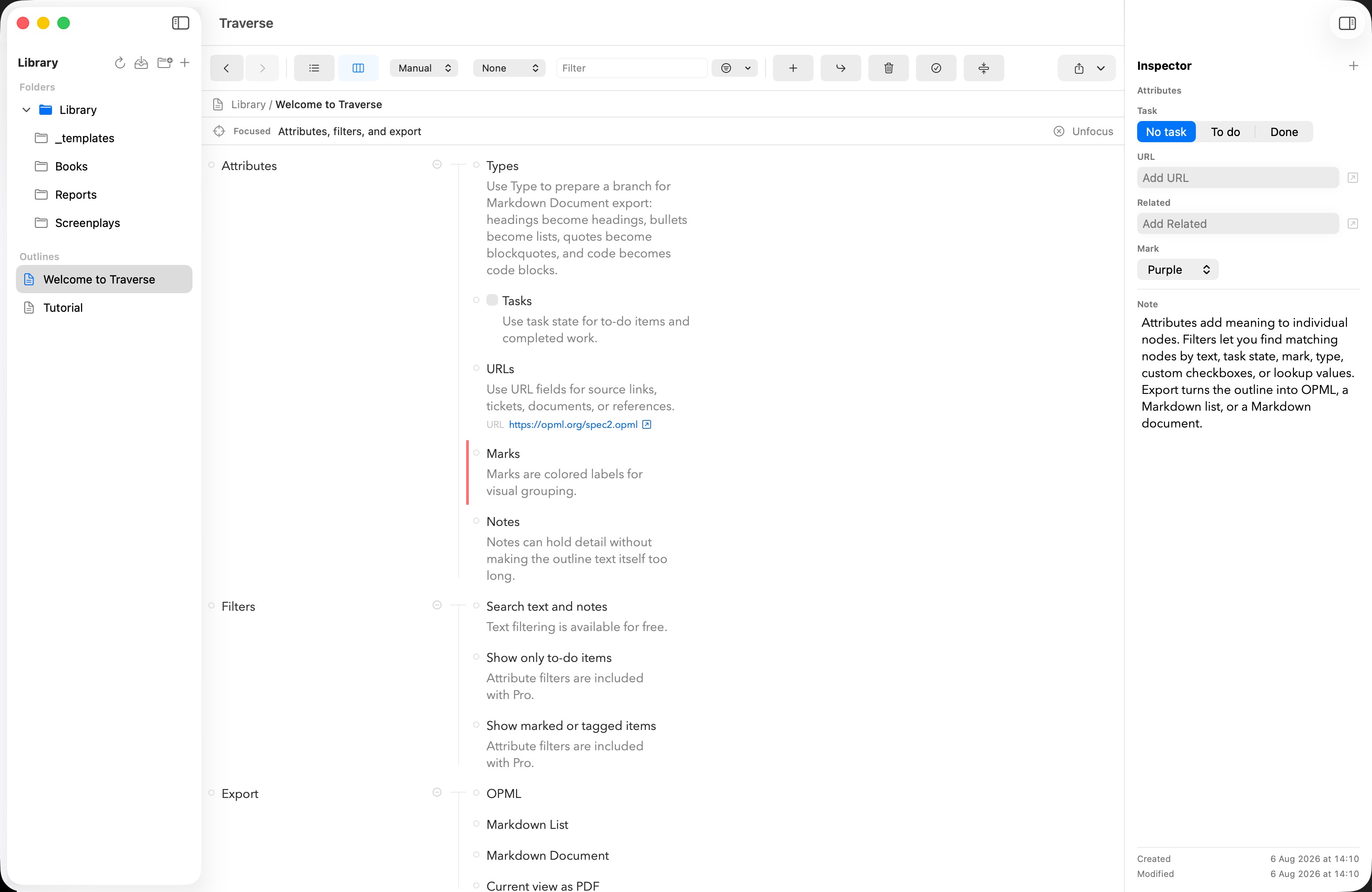Click the Add Related input field

pyautogui.click(x=1238, y=224)
